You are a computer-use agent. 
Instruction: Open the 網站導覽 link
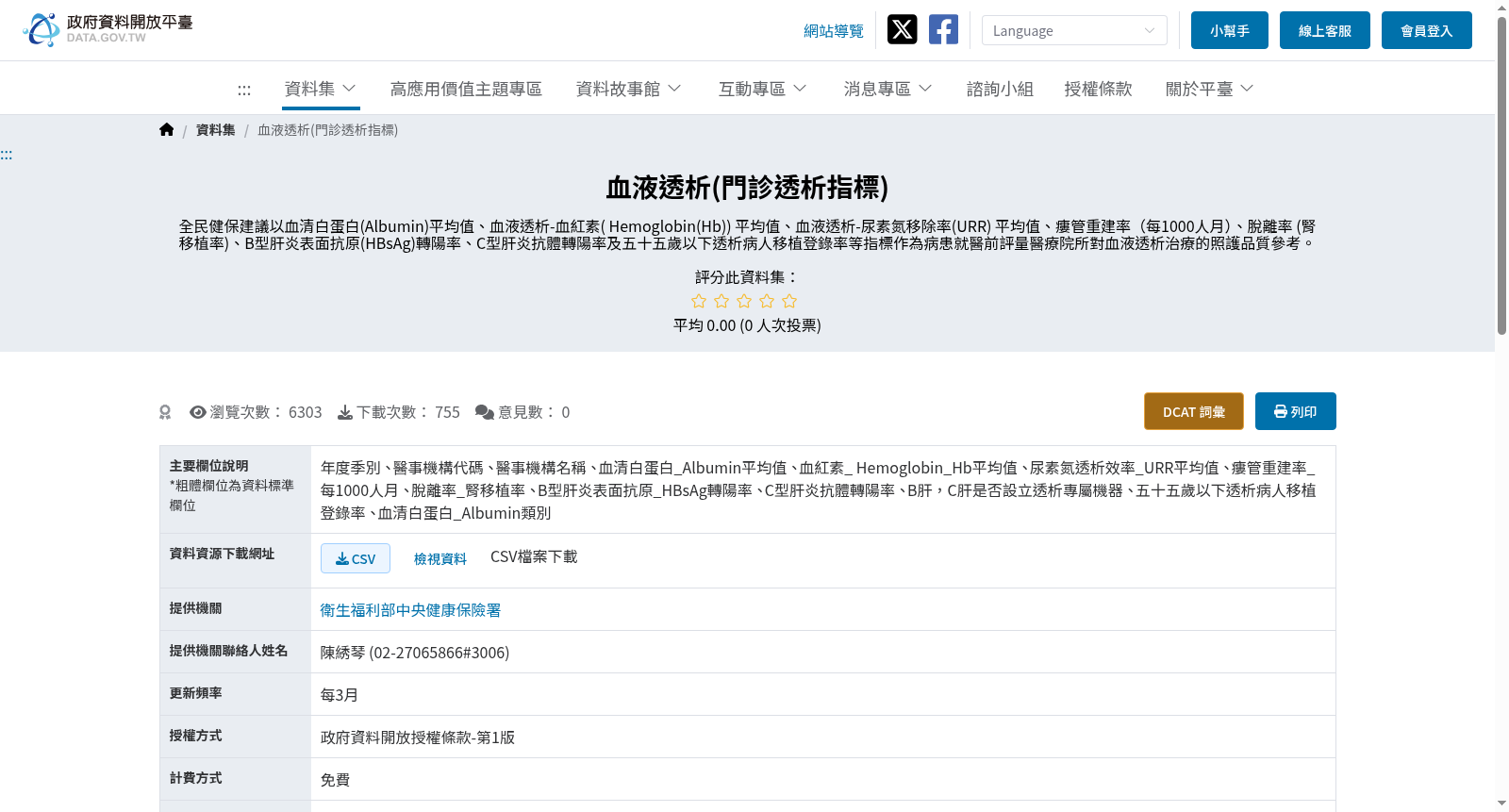(834, 31)
